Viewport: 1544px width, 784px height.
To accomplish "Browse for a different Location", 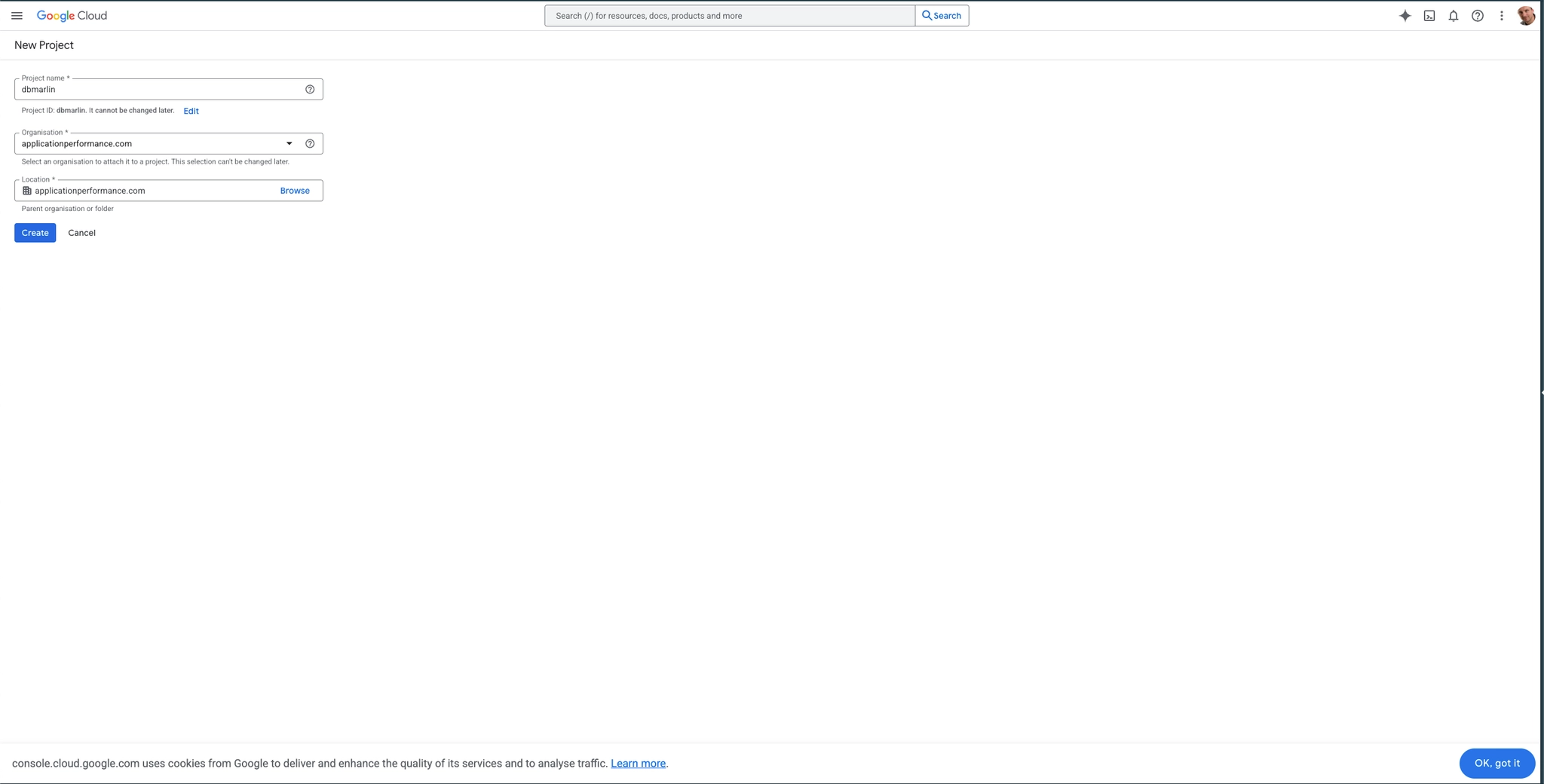I will point(294,191).
